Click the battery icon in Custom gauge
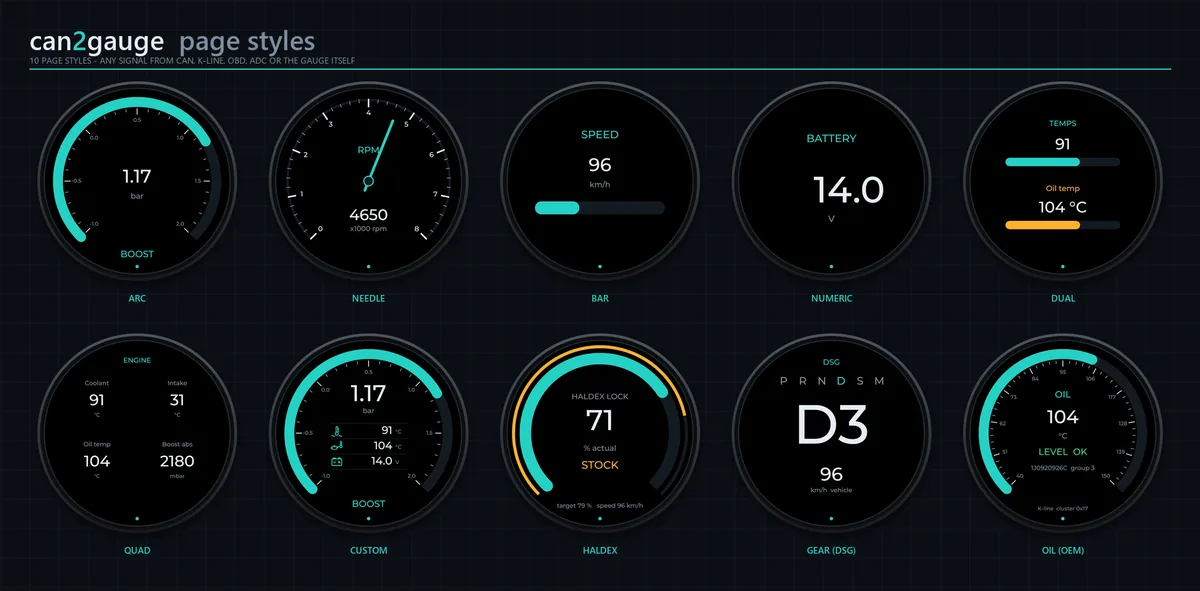1200x591 pixels. [337, 461]
